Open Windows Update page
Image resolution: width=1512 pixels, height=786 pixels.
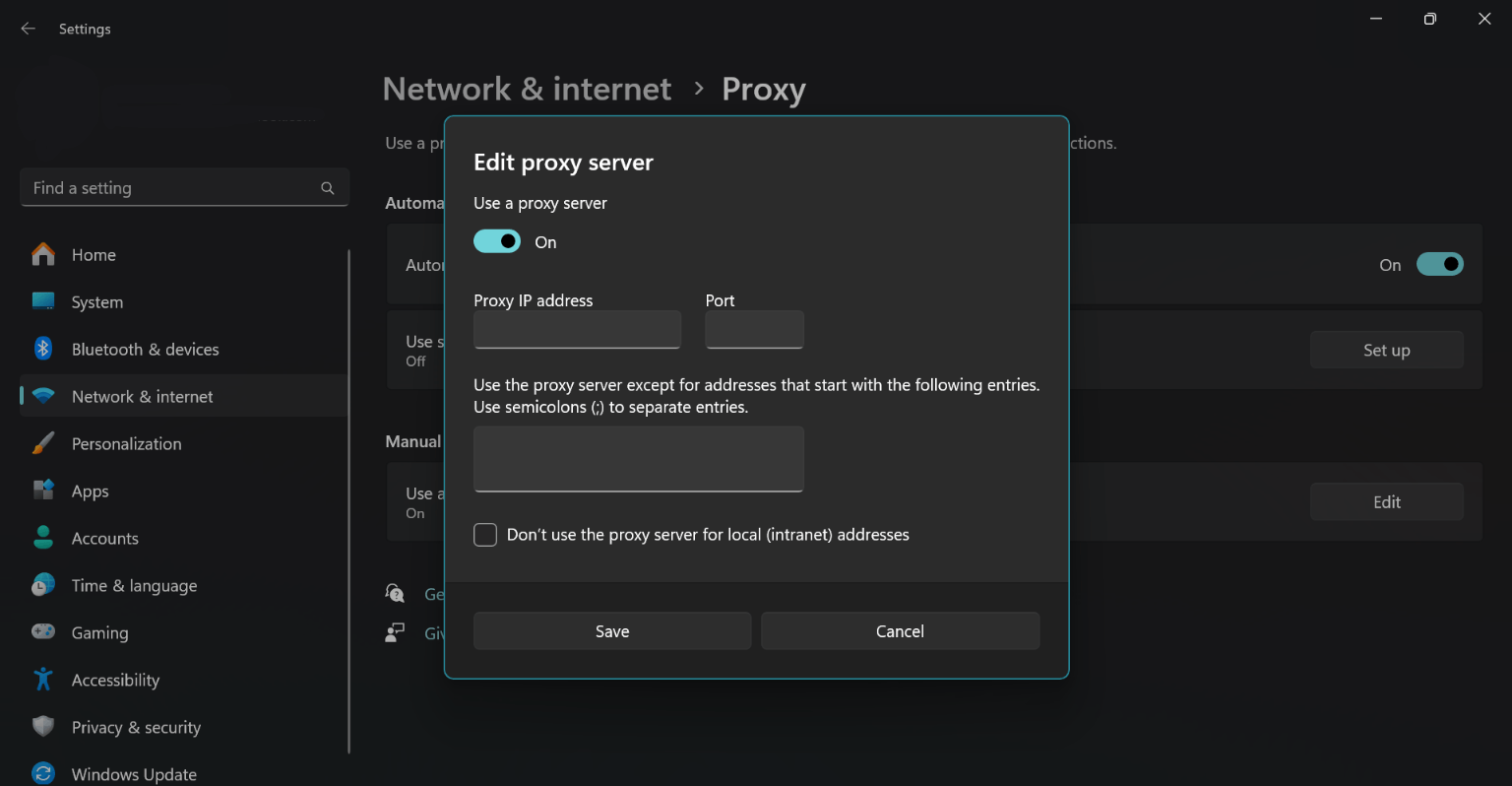click(x=183, y=774)
